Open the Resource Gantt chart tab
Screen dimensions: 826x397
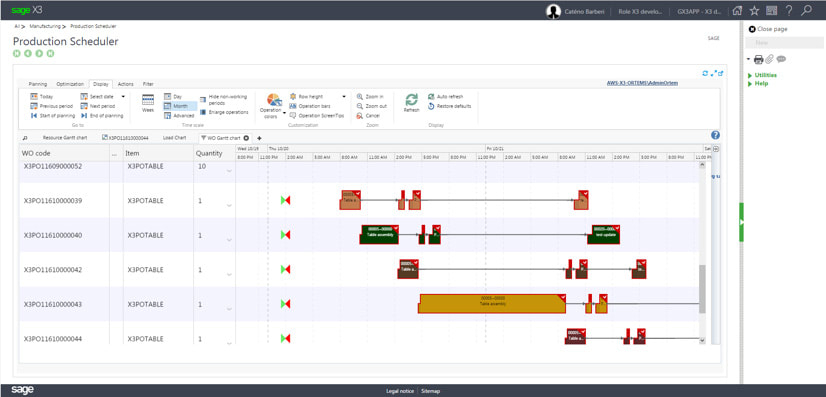(x=65, y=137)
